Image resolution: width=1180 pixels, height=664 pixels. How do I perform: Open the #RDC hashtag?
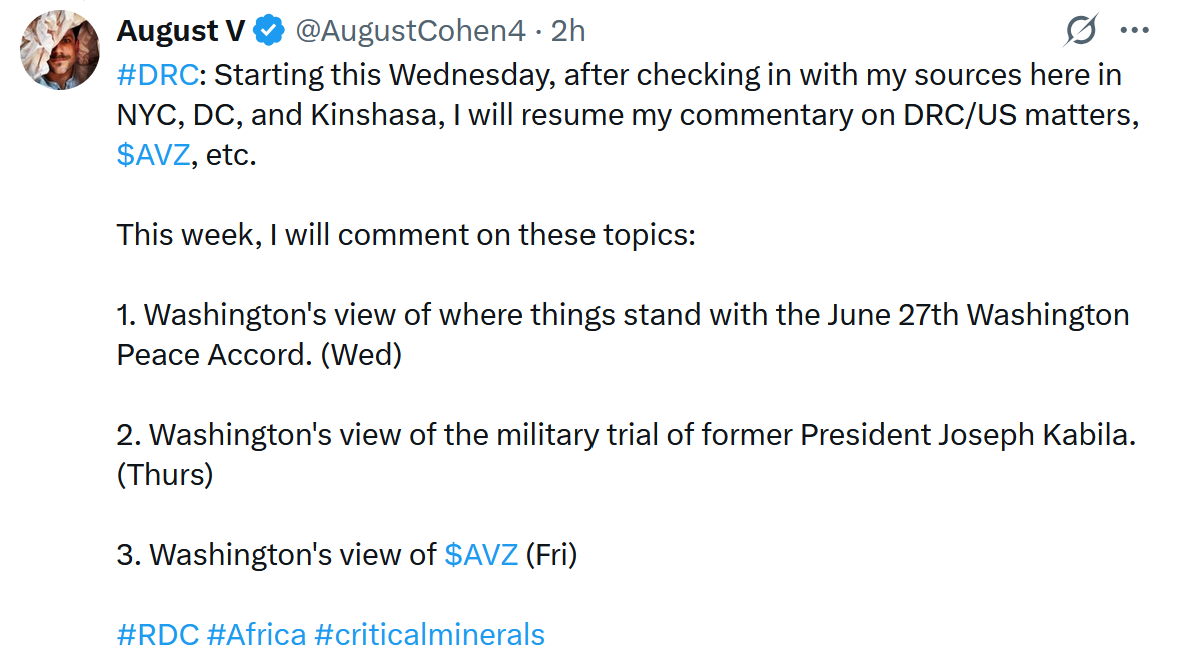157,634
